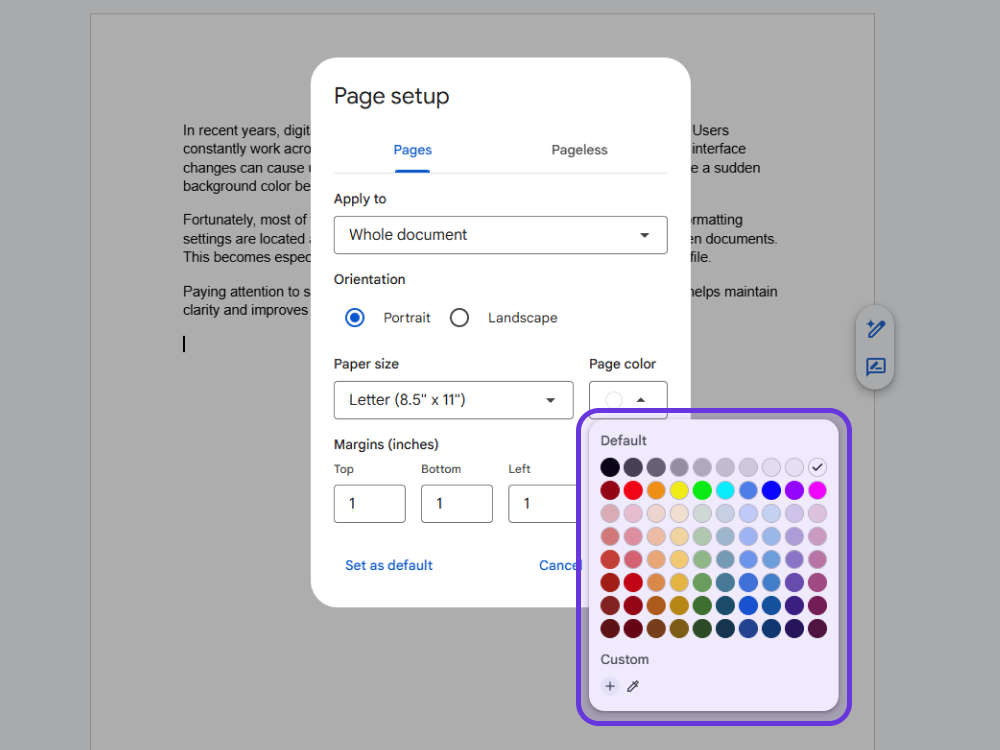Select Portrait orientation
The image size is (1000, 750).
point(355,317)
